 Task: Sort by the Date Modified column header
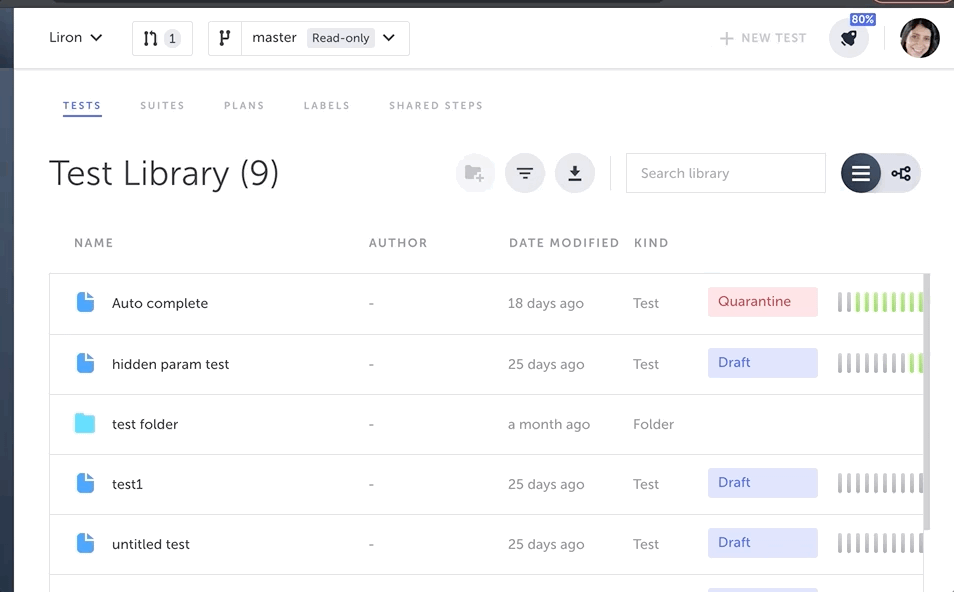pos(564,243)
